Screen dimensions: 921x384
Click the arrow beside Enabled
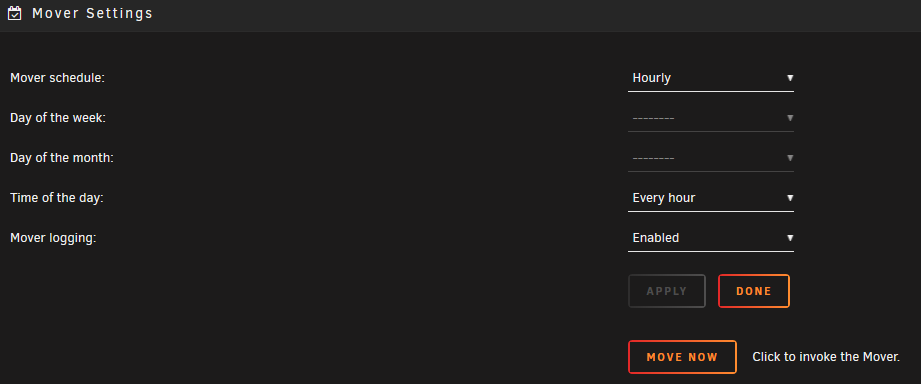(790, 238)
